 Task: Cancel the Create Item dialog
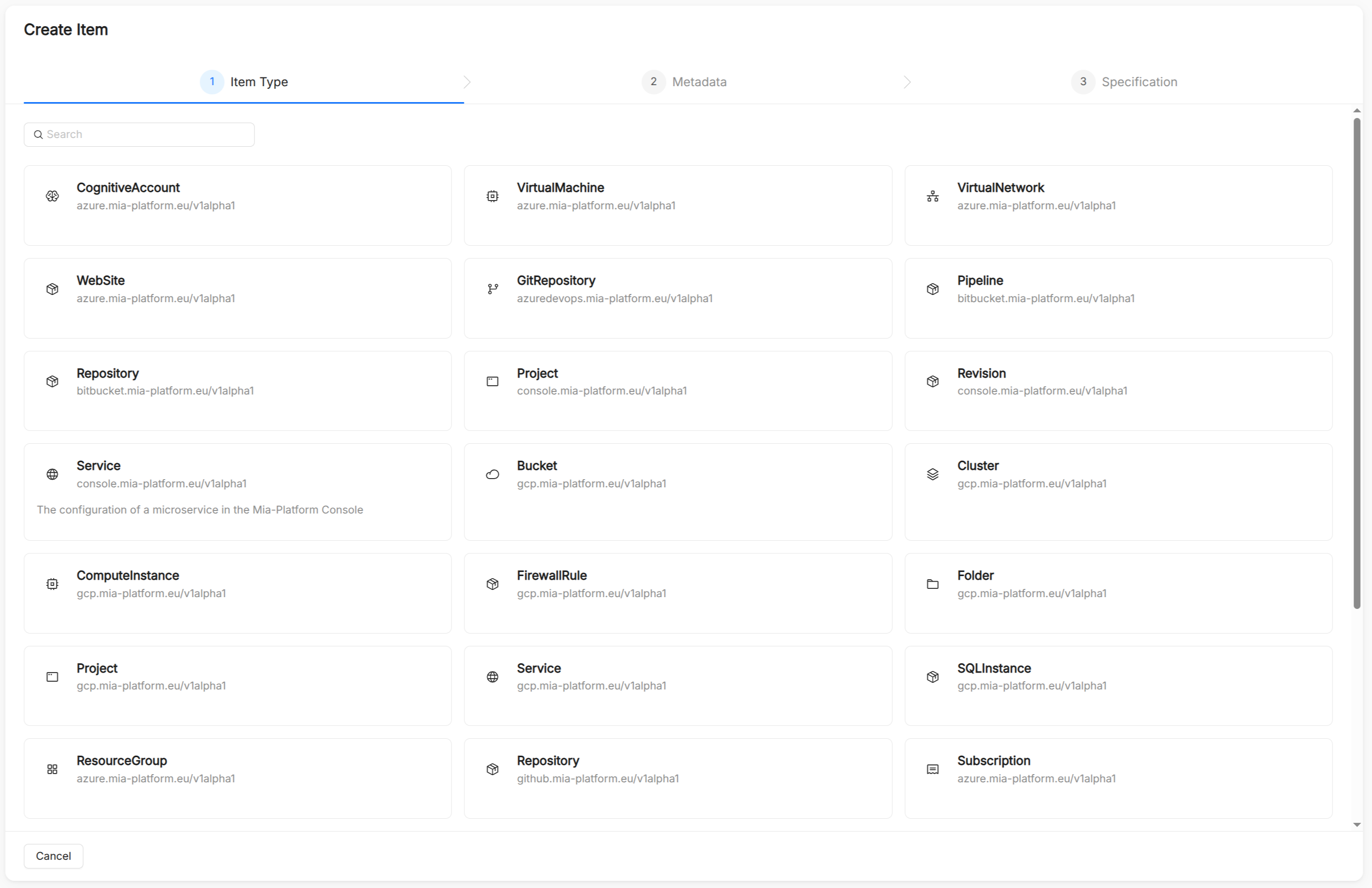(x=53, y=856)
